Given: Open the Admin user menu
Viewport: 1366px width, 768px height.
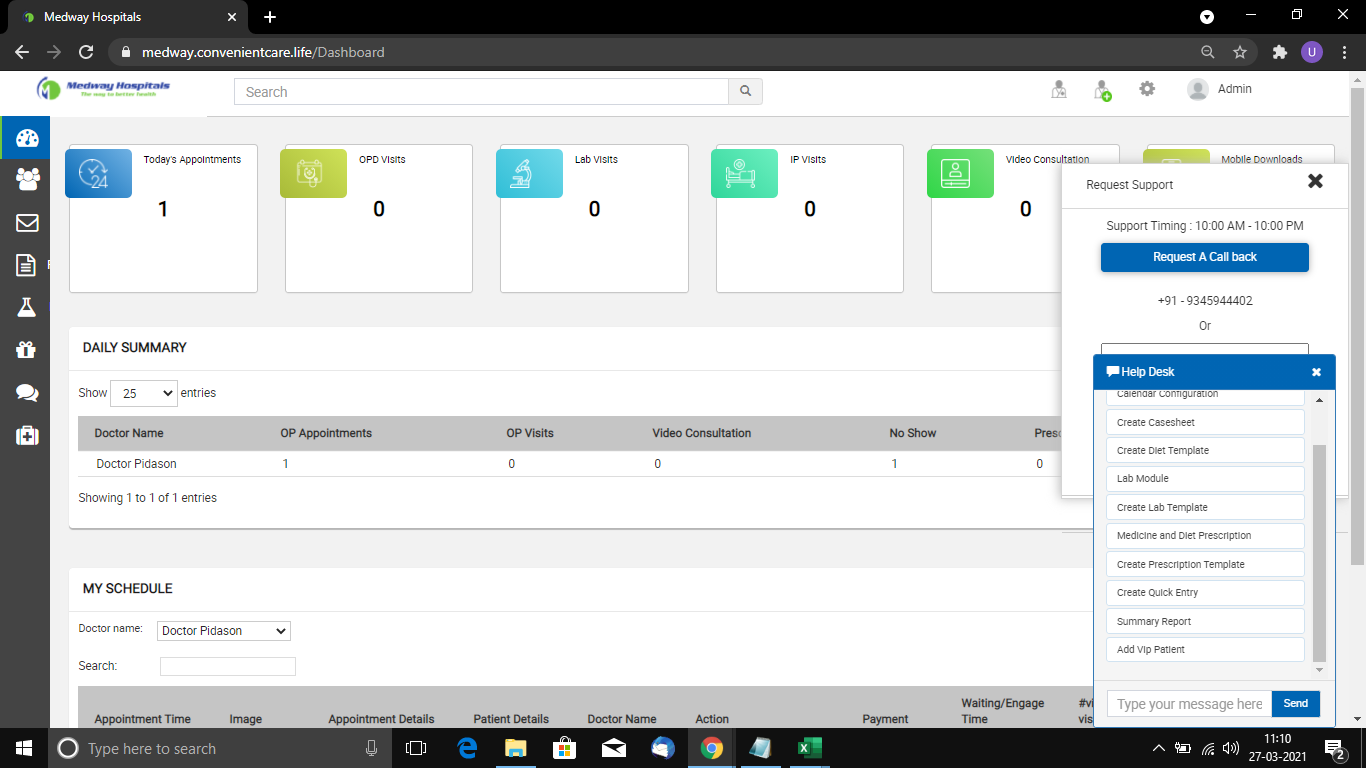Looking at the screenshot, I should 1220,89.
